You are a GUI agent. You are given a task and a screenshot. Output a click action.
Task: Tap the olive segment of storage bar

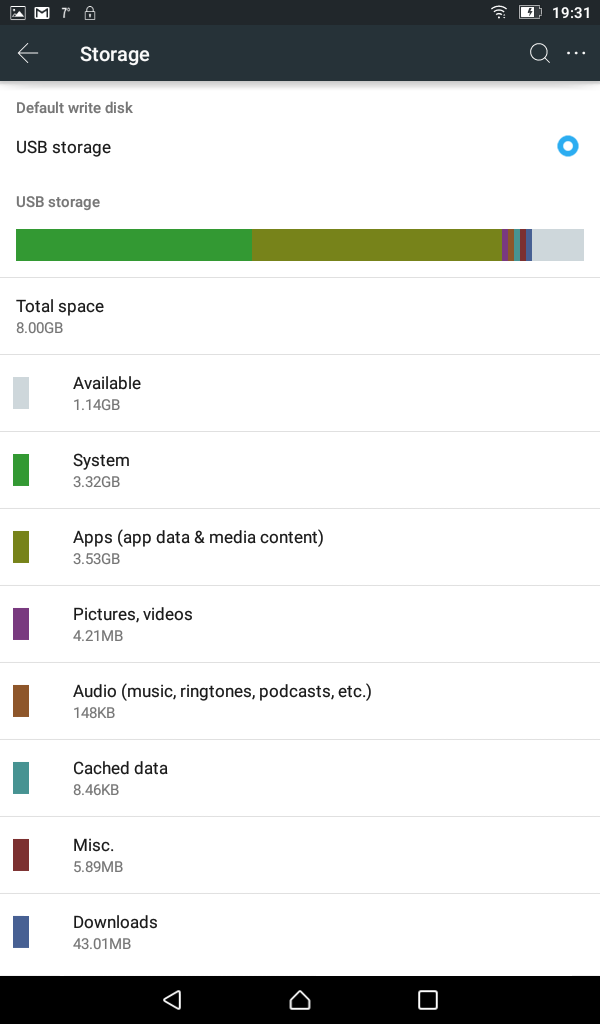click(377, 245)
